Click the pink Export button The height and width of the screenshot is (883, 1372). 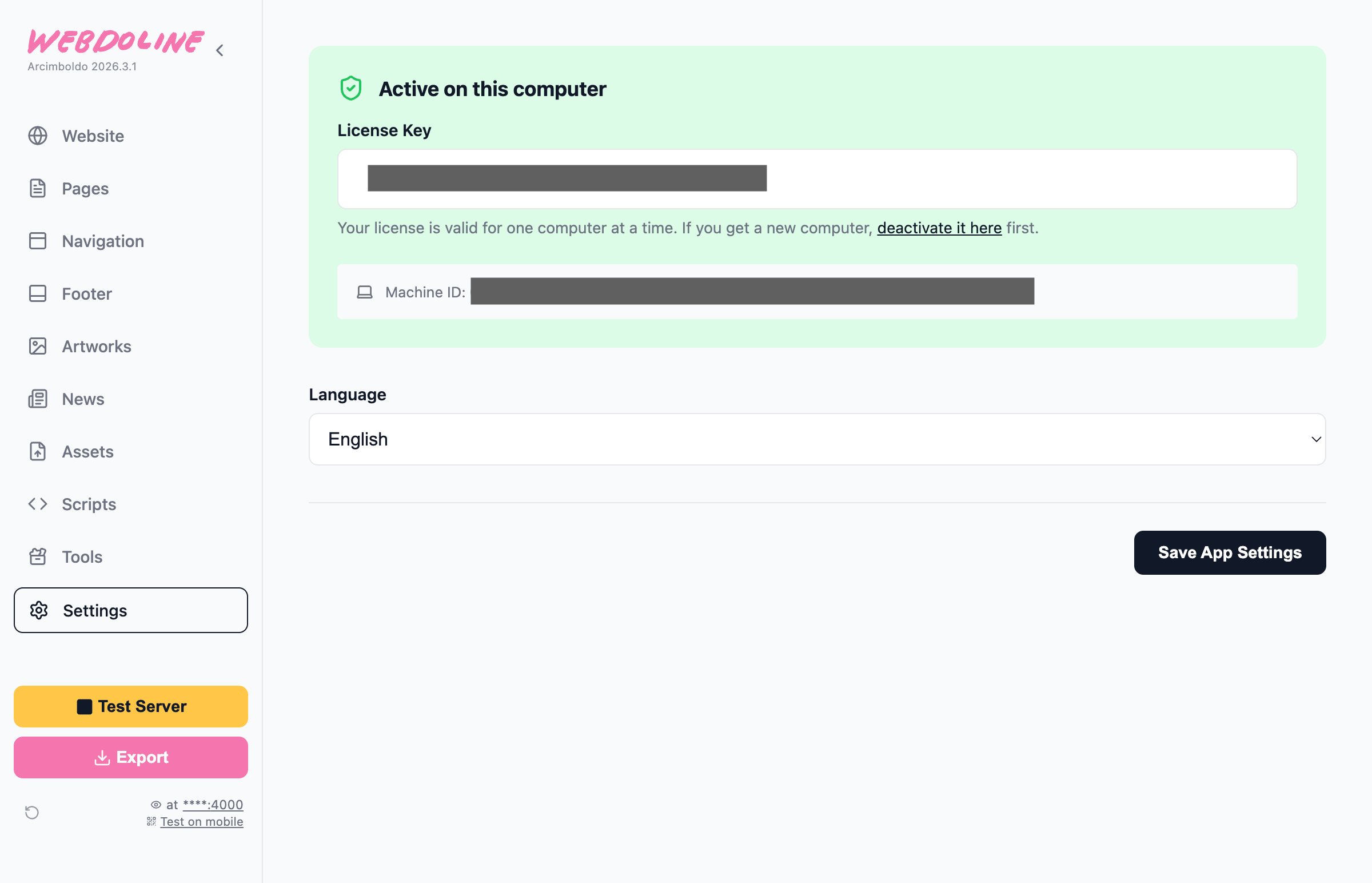(131, 757)
